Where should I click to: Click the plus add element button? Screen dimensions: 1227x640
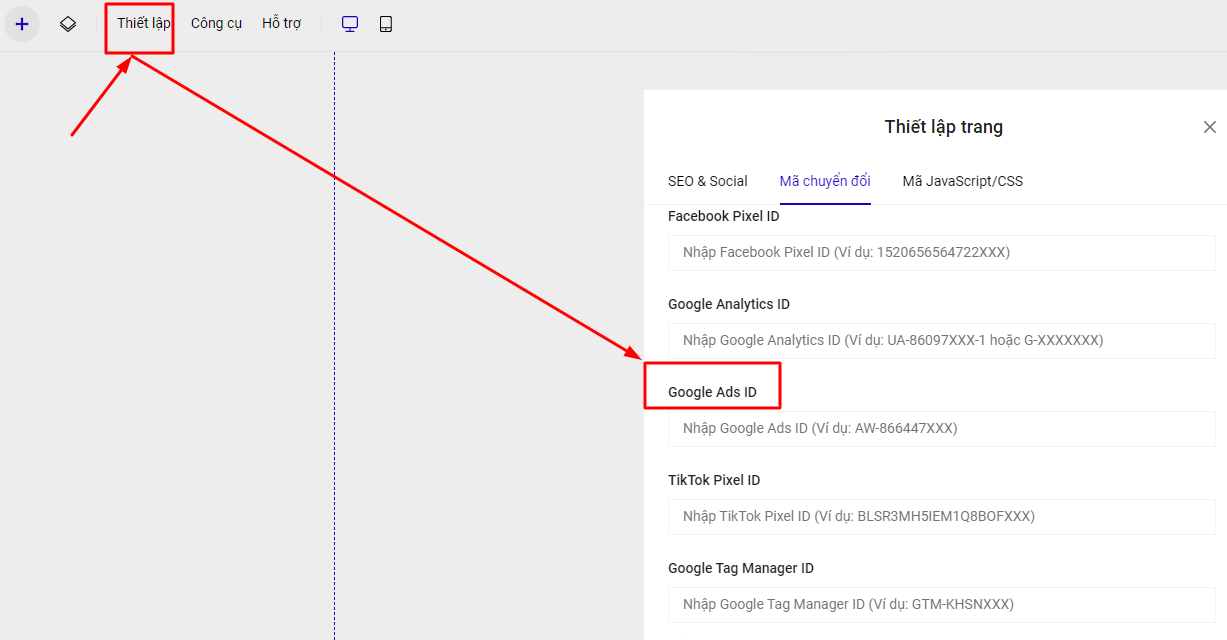[x=22, y=24]
